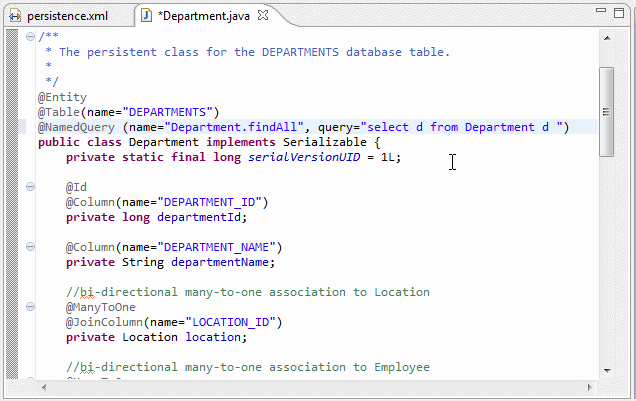Click the comment about association to Location

coord(247,292)
